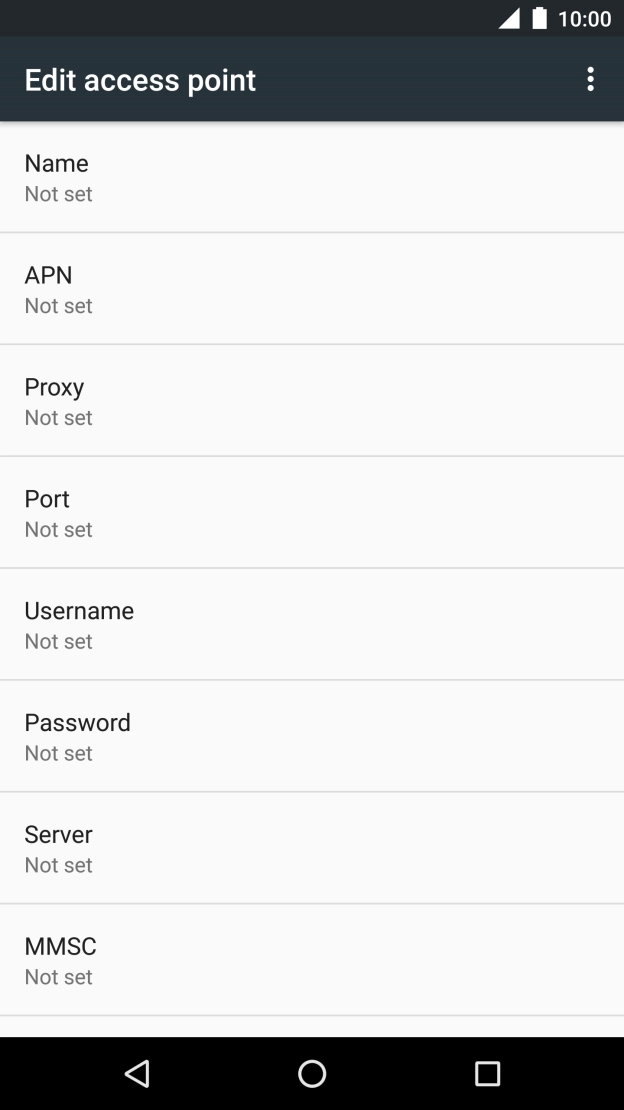Tap the battery status icon
This screenshot has width=624, height=1110.
tap(540, 19)
